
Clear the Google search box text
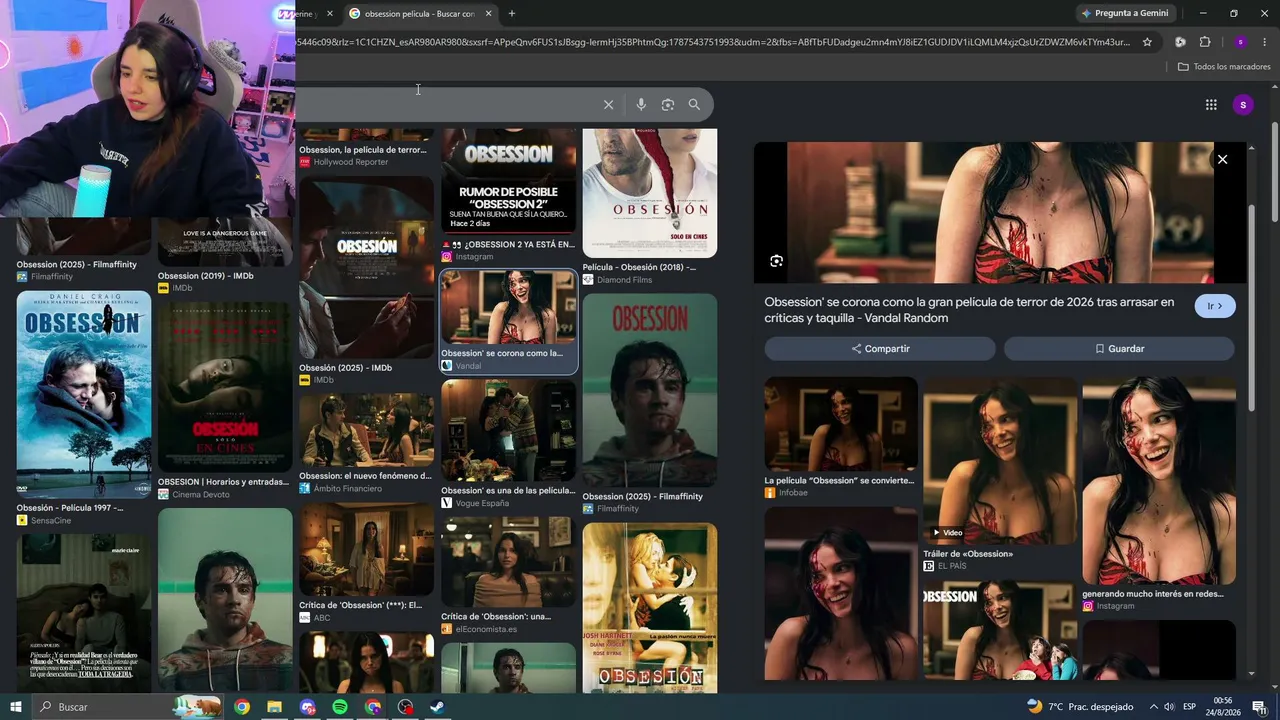[608, 105]
